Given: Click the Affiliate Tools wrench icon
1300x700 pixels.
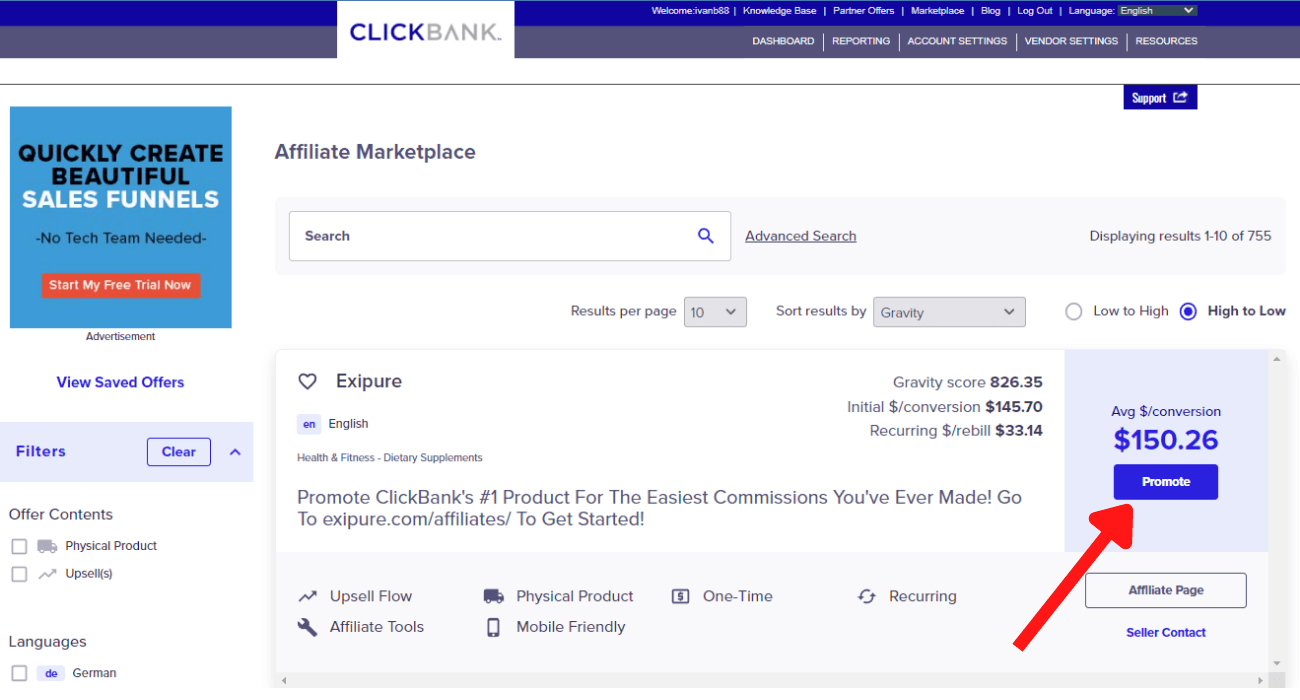Looking at the screenshot, I should point(308,627).
